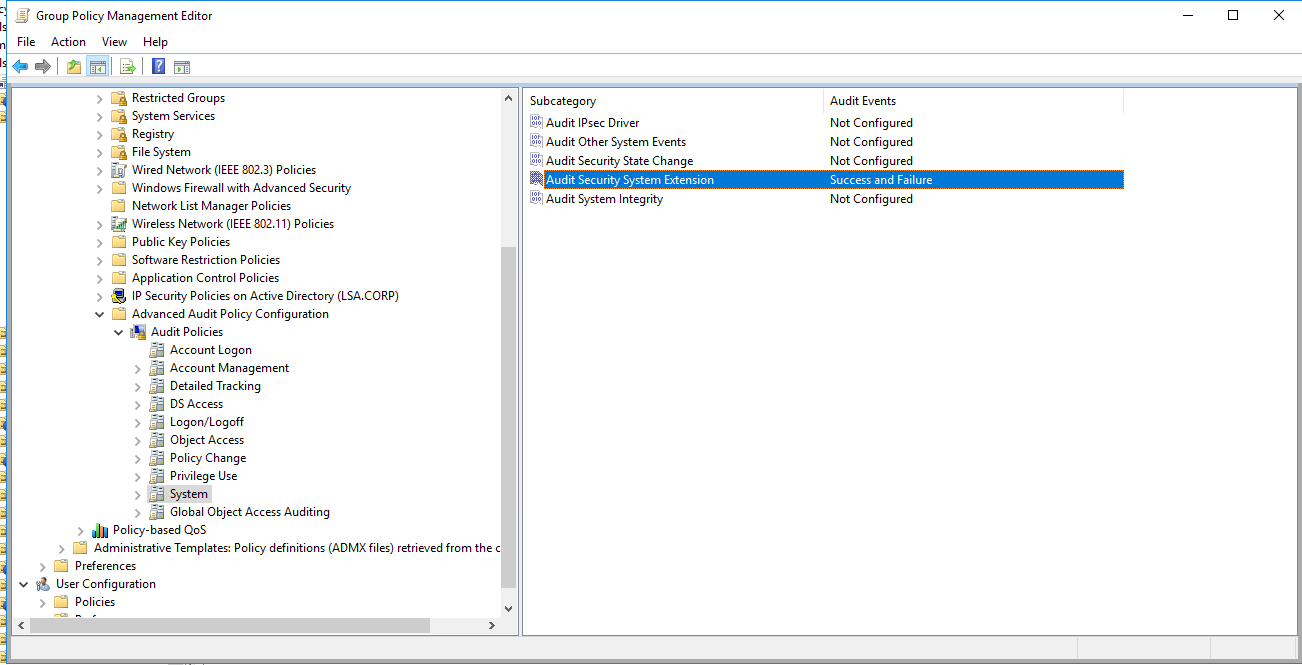The width and height of the screenshot is (1302, 665).
Task: Click the tree pane's scroll-right arrow
Action: point(491,625)
